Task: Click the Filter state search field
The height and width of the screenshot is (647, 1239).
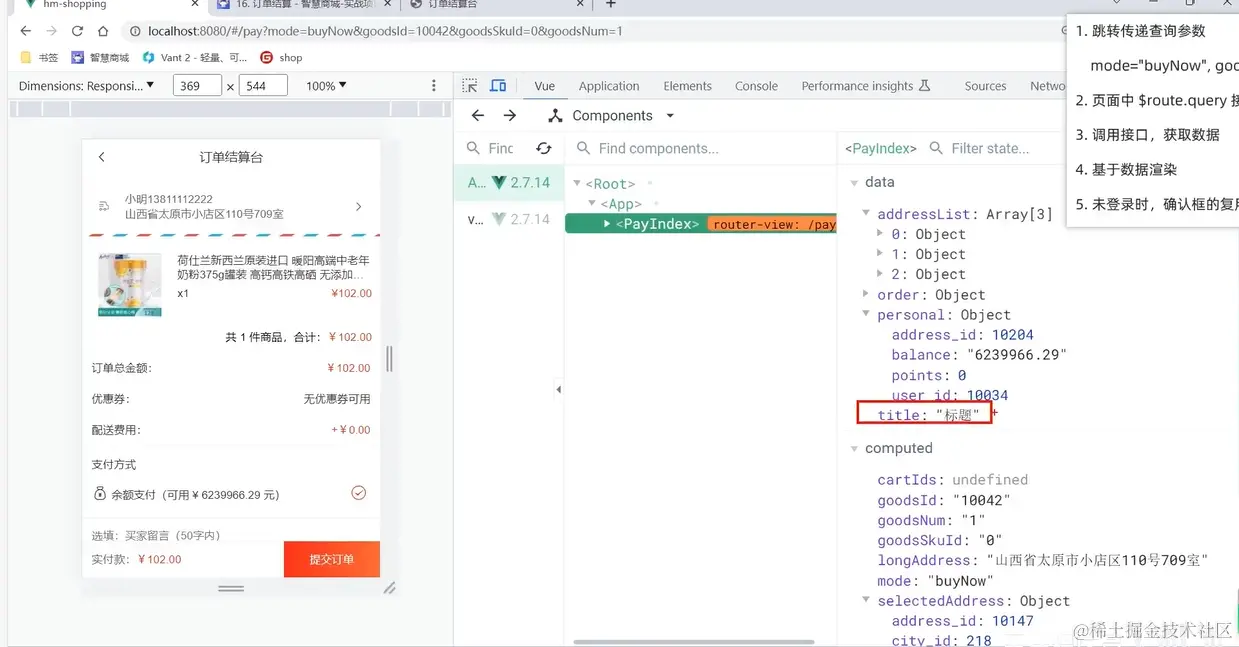Action: click(x=990, y=148)
